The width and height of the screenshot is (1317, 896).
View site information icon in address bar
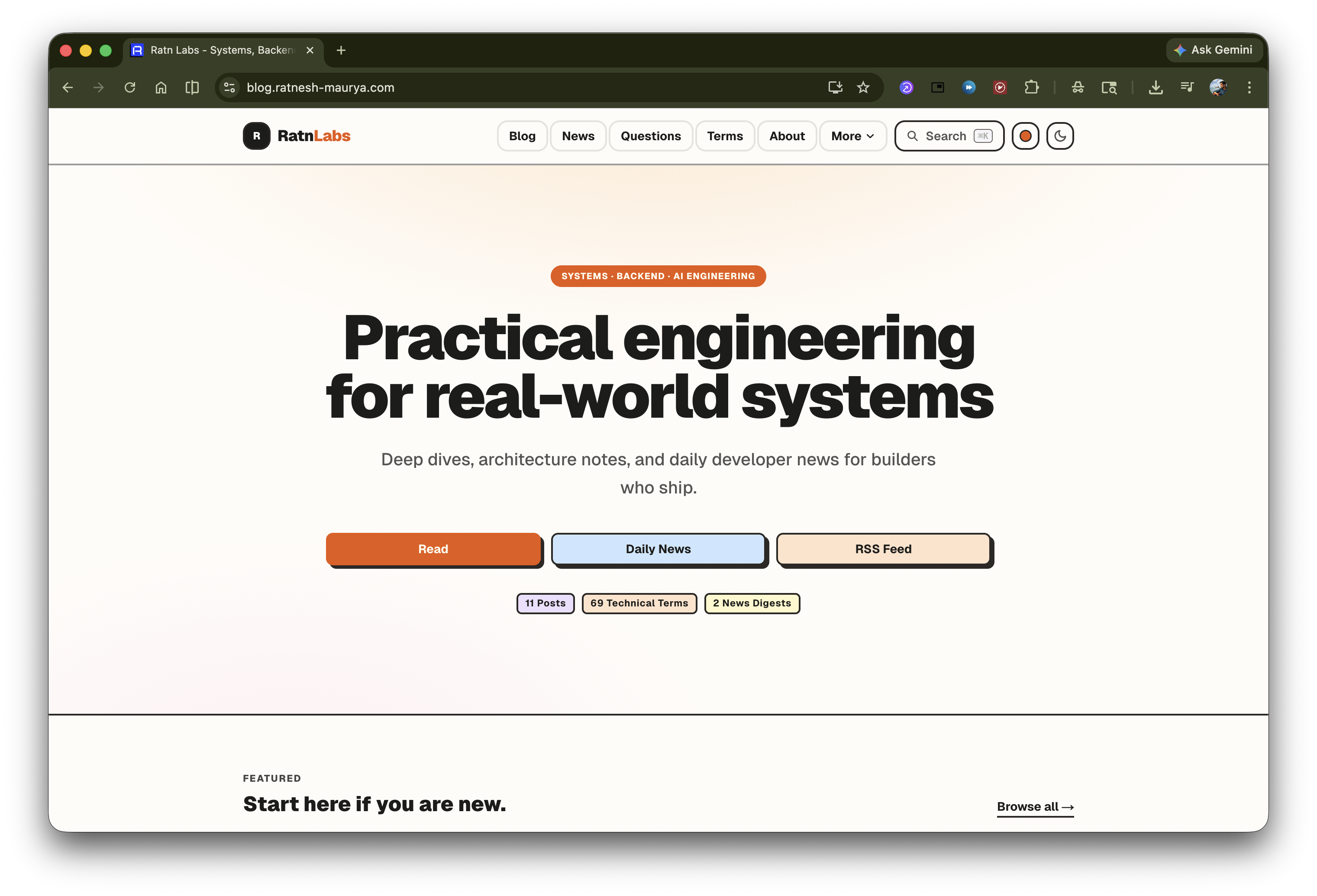[x=229, y=87]
